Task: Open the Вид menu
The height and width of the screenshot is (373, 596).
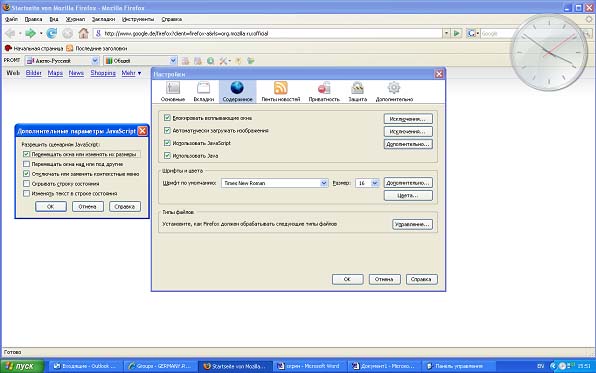Action: [x=54, y=19]
